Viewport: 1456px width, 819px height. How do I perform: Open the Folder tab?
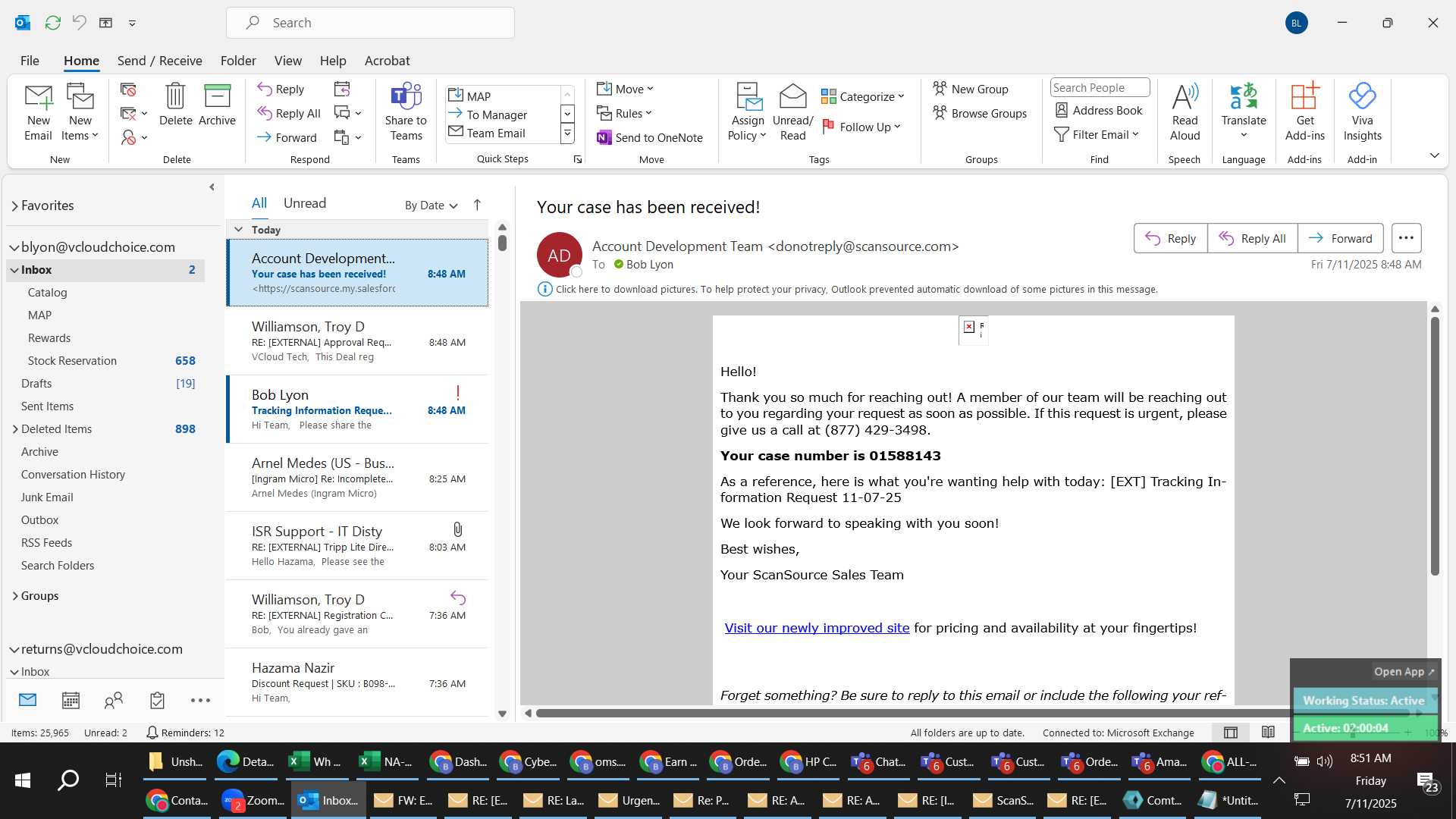click(x=238, y=61)
